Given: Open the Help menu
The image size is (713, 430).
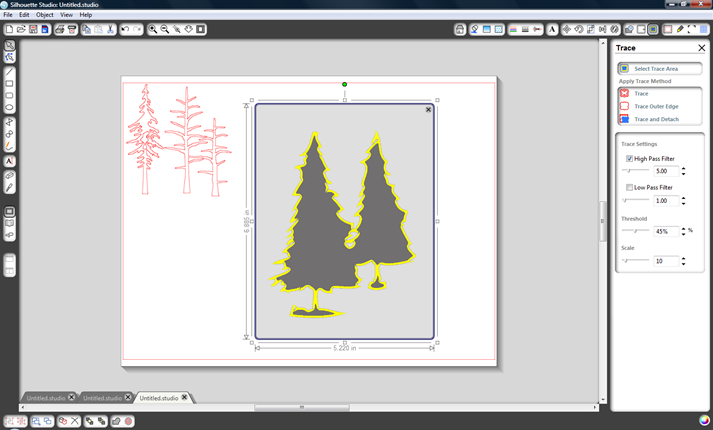Looking at the screenshot, I should (86, 15).
